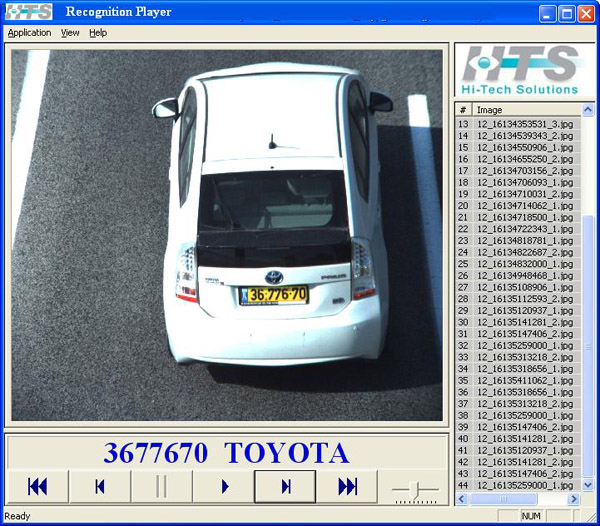The image size is (600, 526).
Task: Select row 20 12_16134714062_1.jpg
Action: [x=518, y=206]
